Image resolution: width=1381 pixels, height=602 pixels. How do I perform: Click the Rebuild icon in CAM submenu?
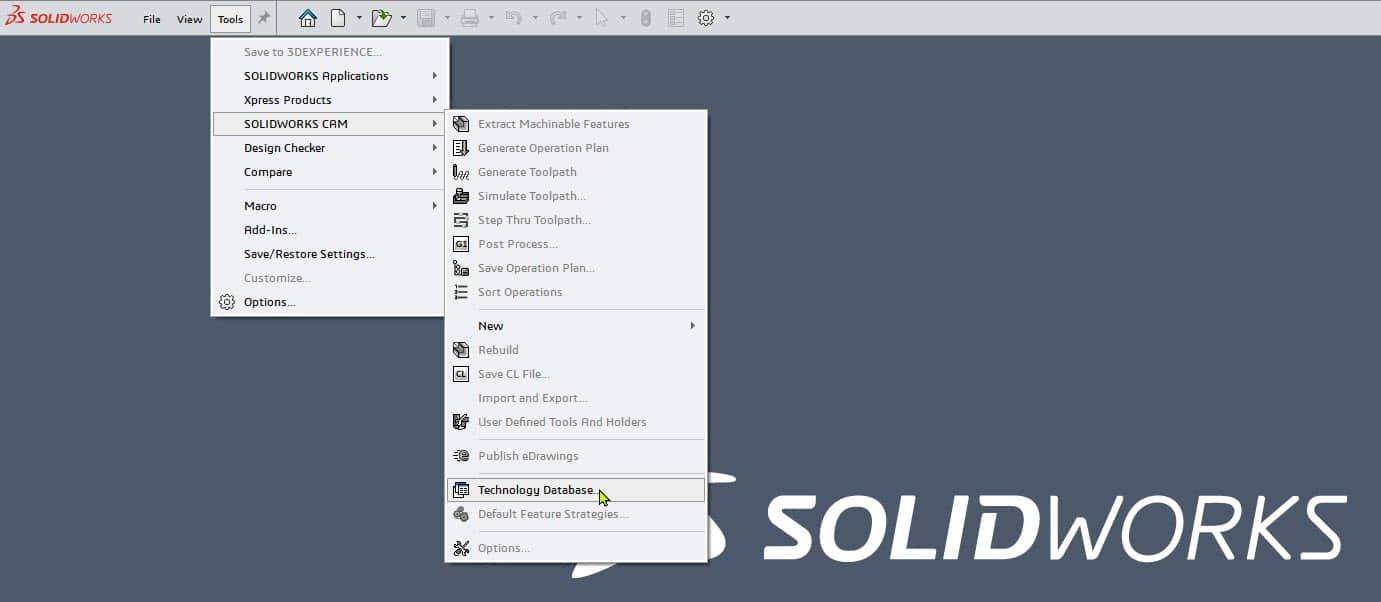coord(461,350)
